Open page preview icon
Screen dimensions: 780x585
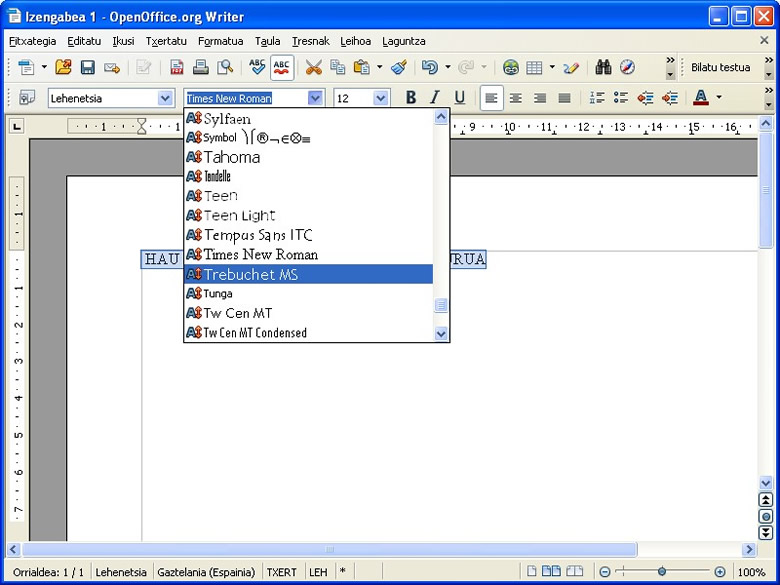[225, 67]
